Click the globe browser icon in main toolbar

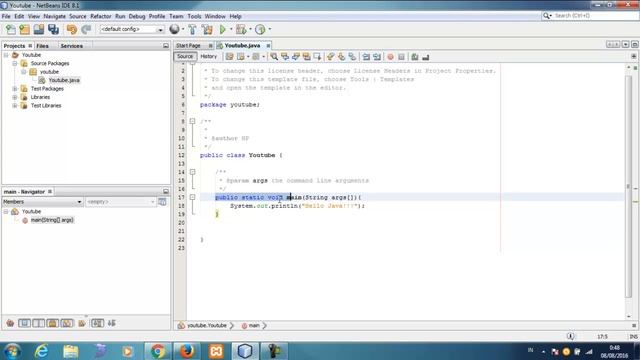coord(174,29)
